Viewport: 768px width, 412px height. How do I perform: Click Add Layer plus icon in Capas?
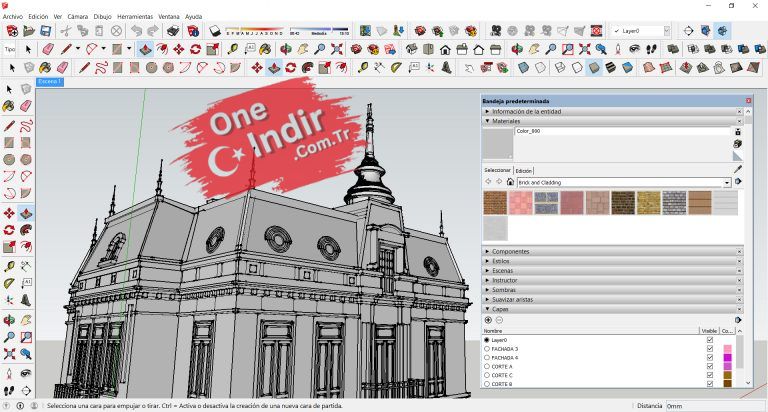coord(488,320)
